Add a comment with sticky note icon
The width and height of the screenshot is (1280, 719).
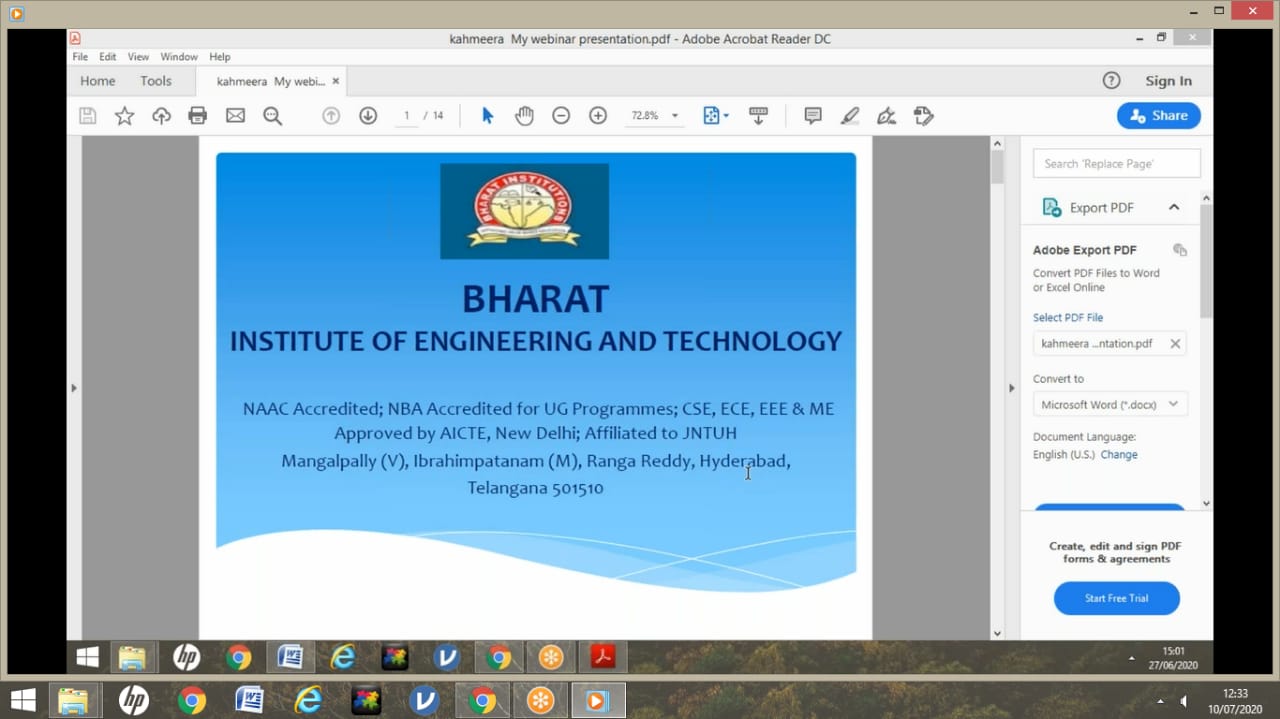[x=813, y=116]
